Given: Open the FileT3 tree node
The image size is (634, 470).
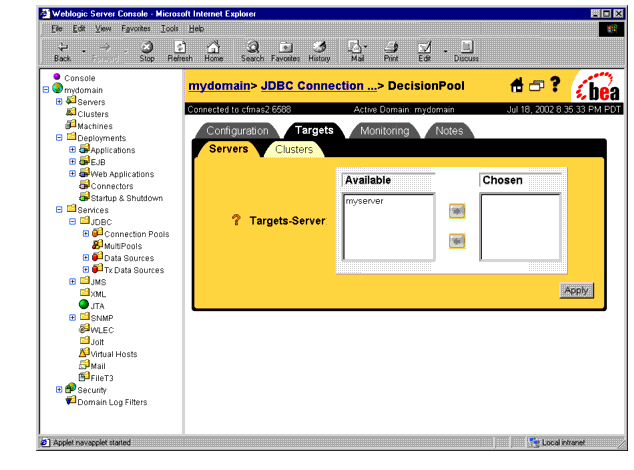Looking at the screenshot, I should [102, 378].
